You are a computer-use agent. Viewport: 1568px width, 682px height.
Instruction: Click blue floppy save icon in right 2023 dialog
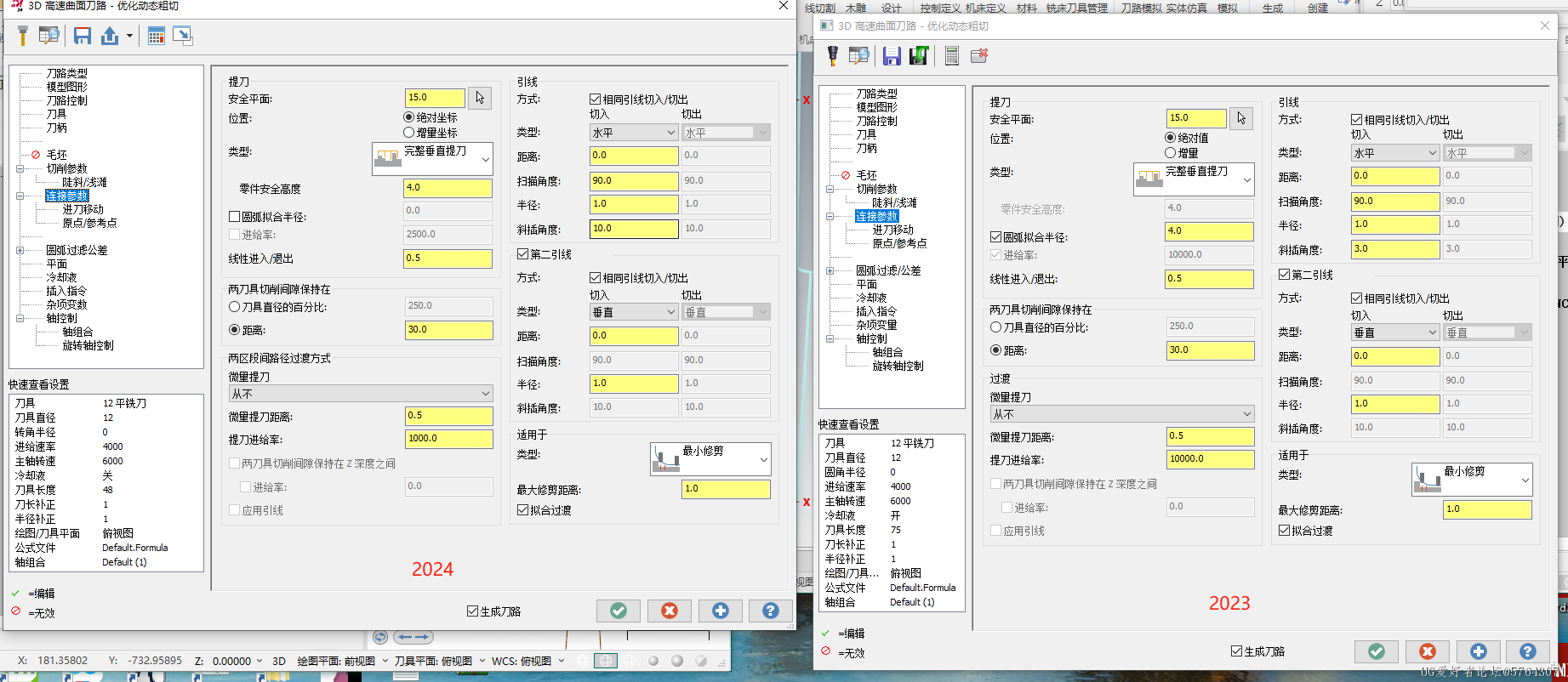coord(892,55)
